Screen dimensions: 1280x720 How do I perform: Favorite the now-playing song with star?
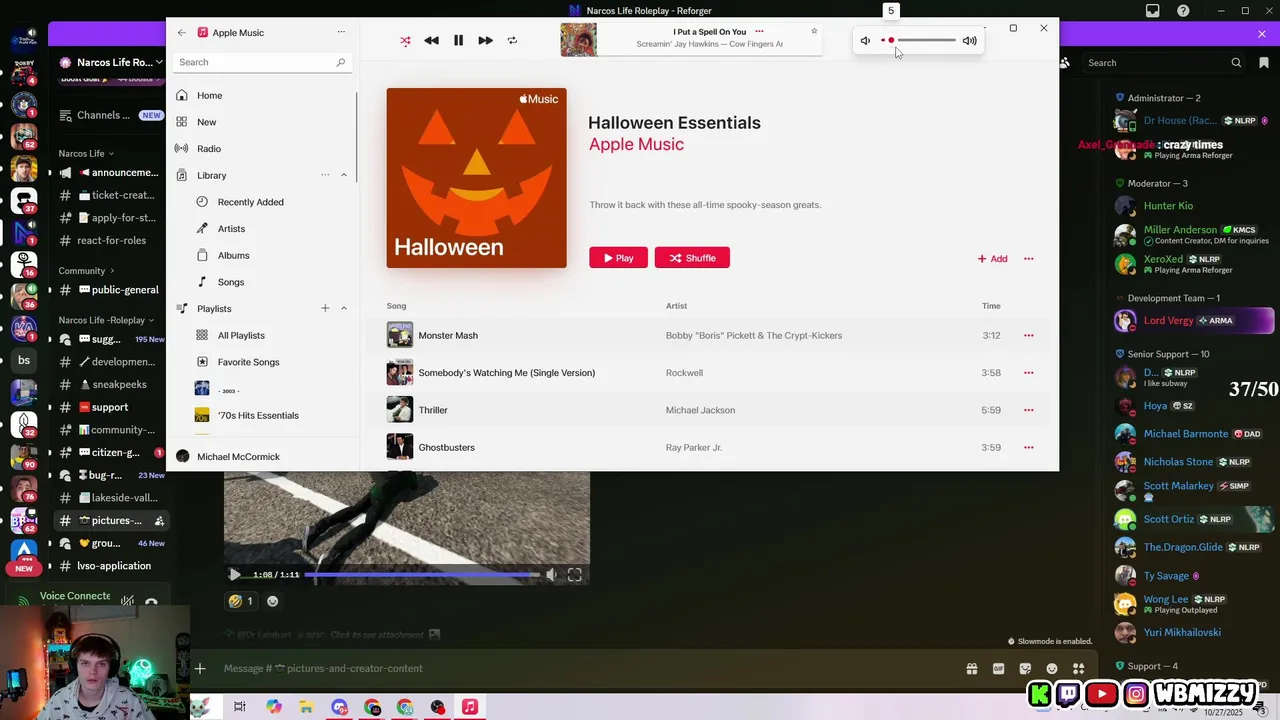(814, 31)
